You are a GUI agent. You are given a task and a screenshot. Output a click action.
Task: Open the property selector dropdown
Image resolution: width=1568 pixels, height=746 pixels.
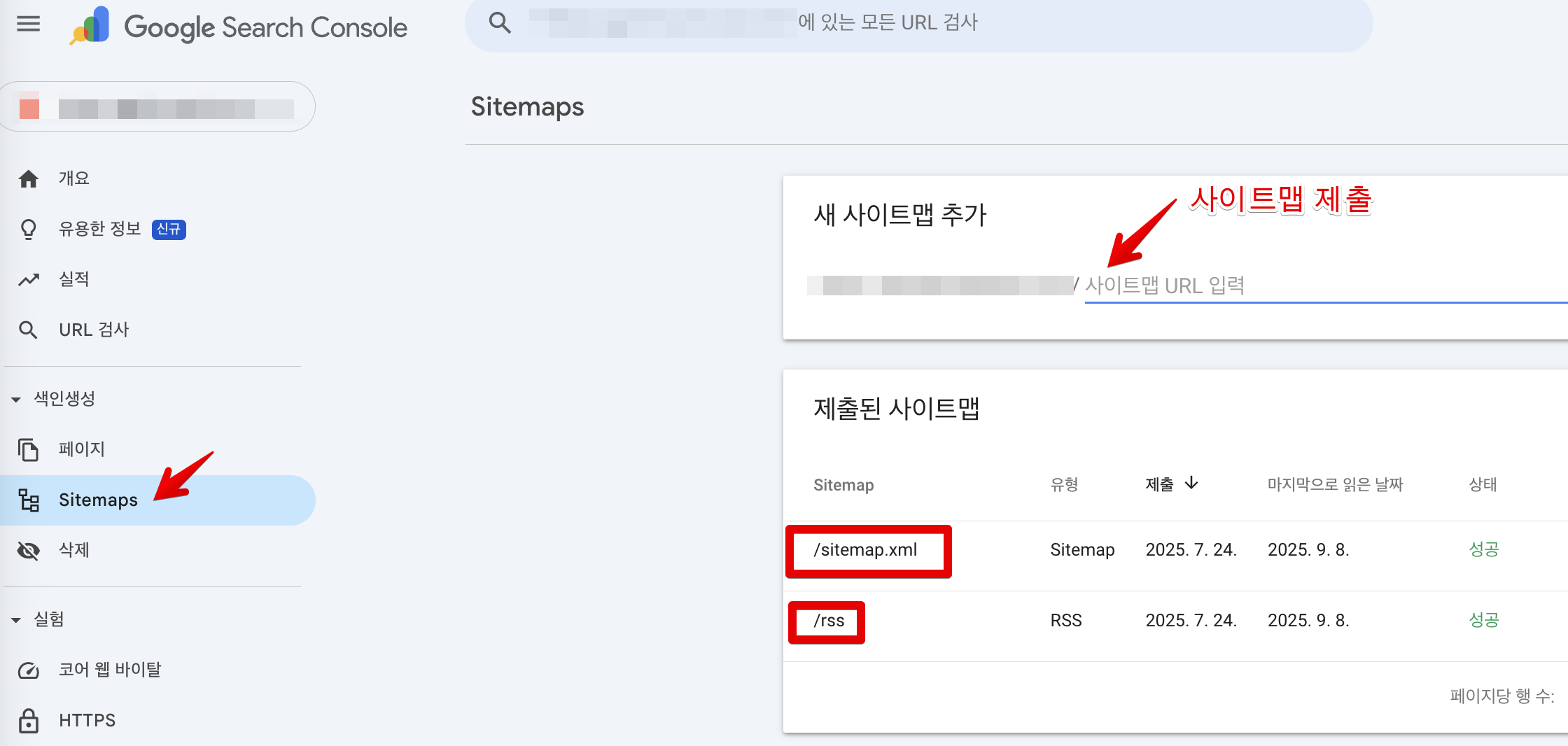tap(157, 106)
